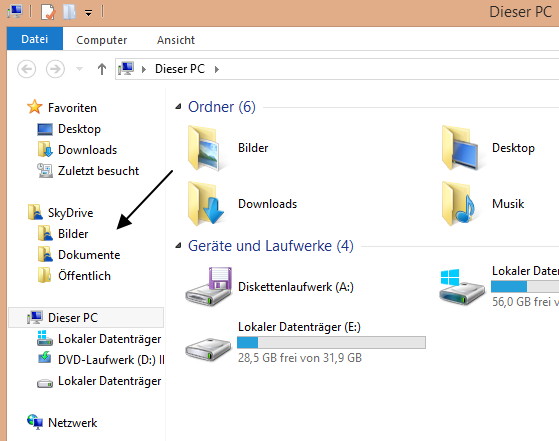Select Favoriten in the navigation pane

tap(72, 108)
